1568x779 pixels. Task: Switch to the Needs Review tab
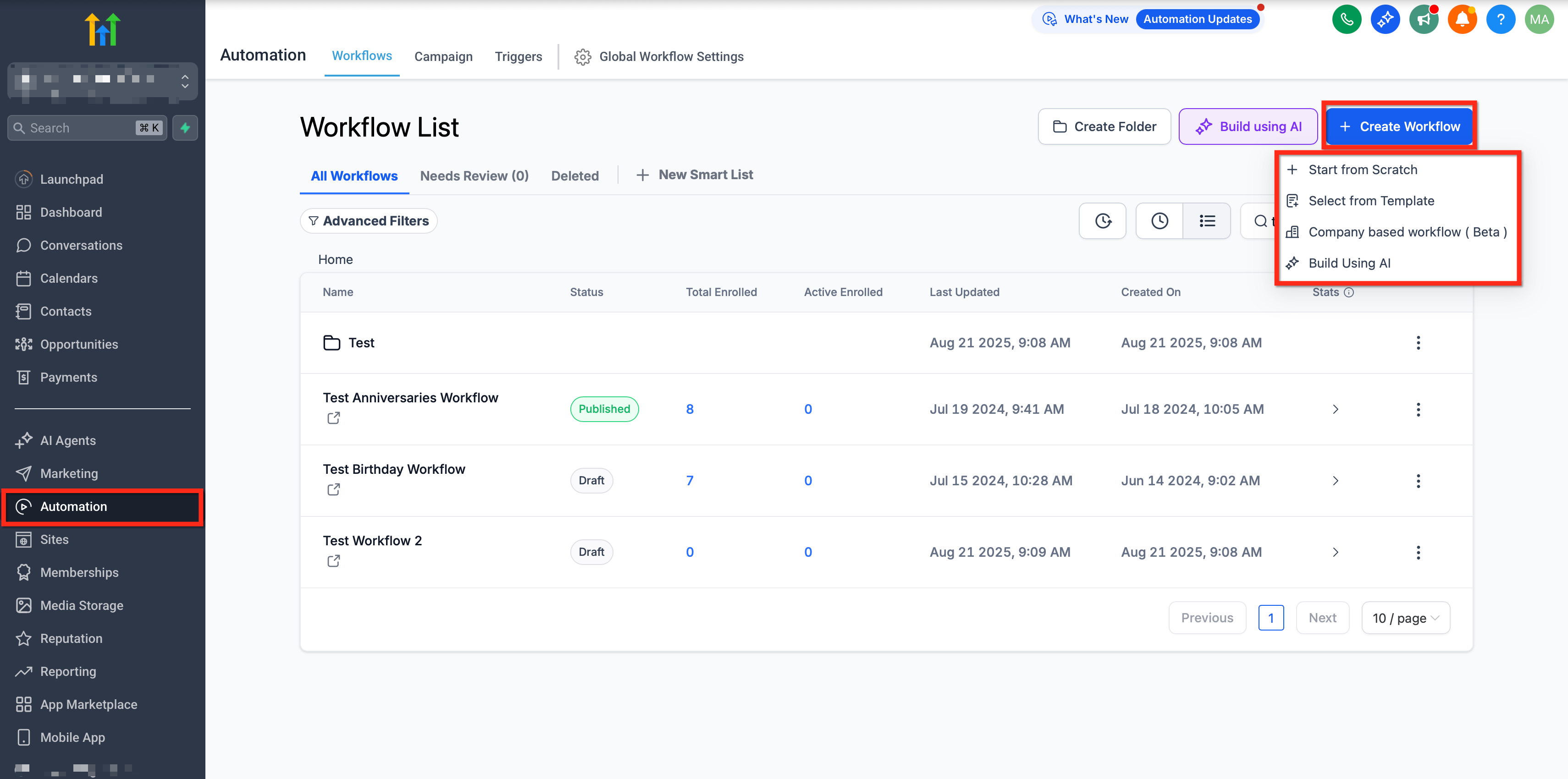pyautogui.click(x=474, y=176)
